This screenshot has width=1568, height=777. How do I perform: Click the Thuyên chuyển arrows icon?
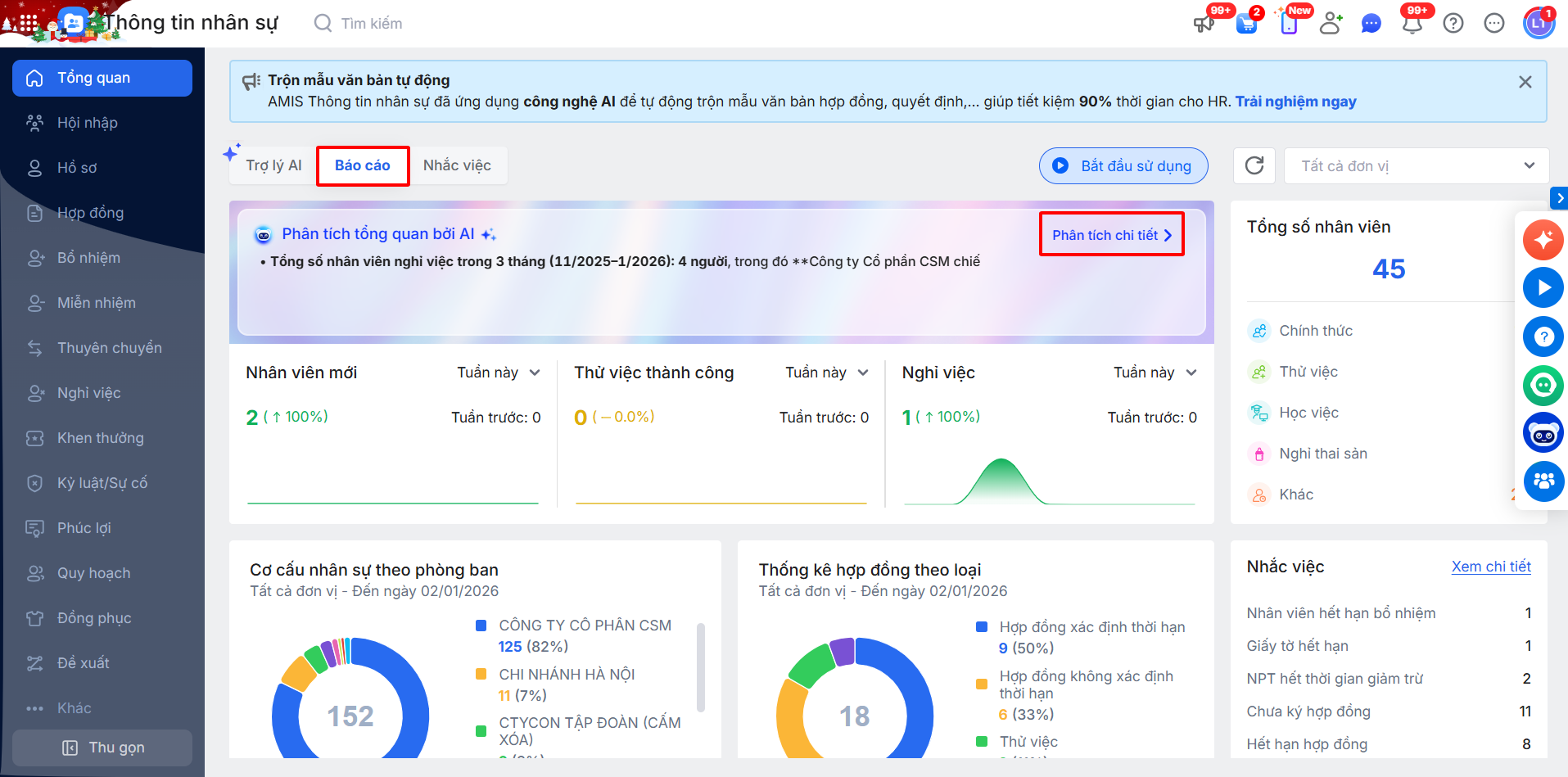click(x=35, y=348)
